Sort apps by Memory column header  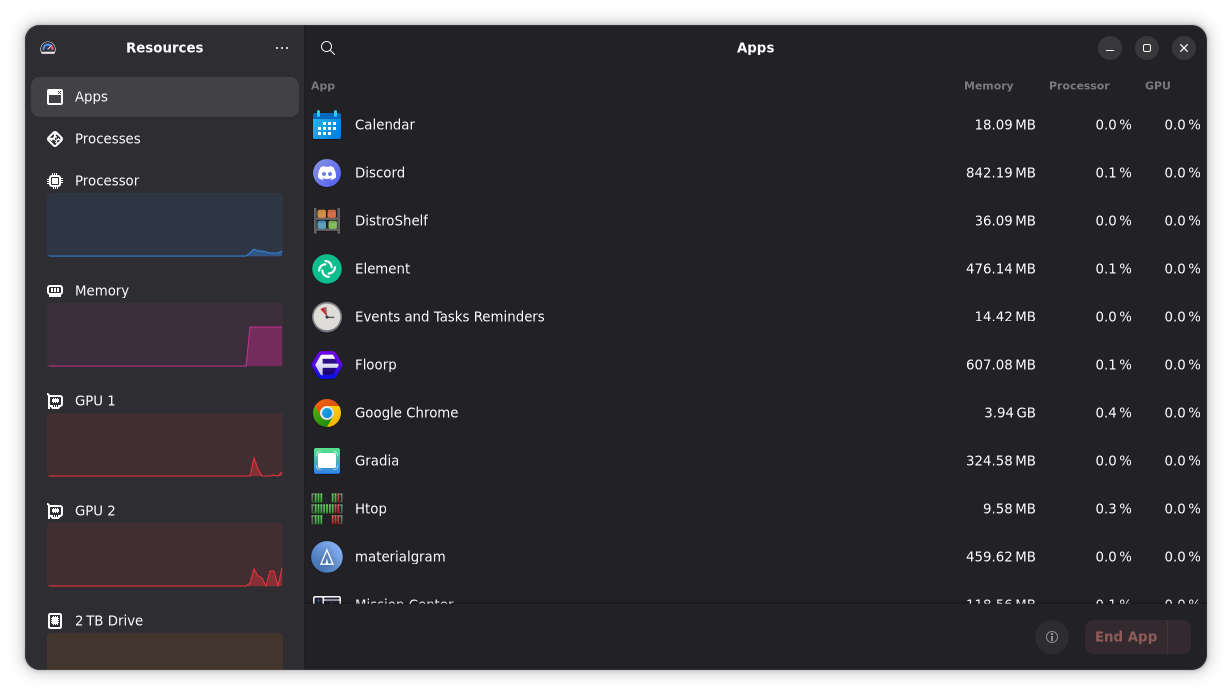tap(988, 86)
